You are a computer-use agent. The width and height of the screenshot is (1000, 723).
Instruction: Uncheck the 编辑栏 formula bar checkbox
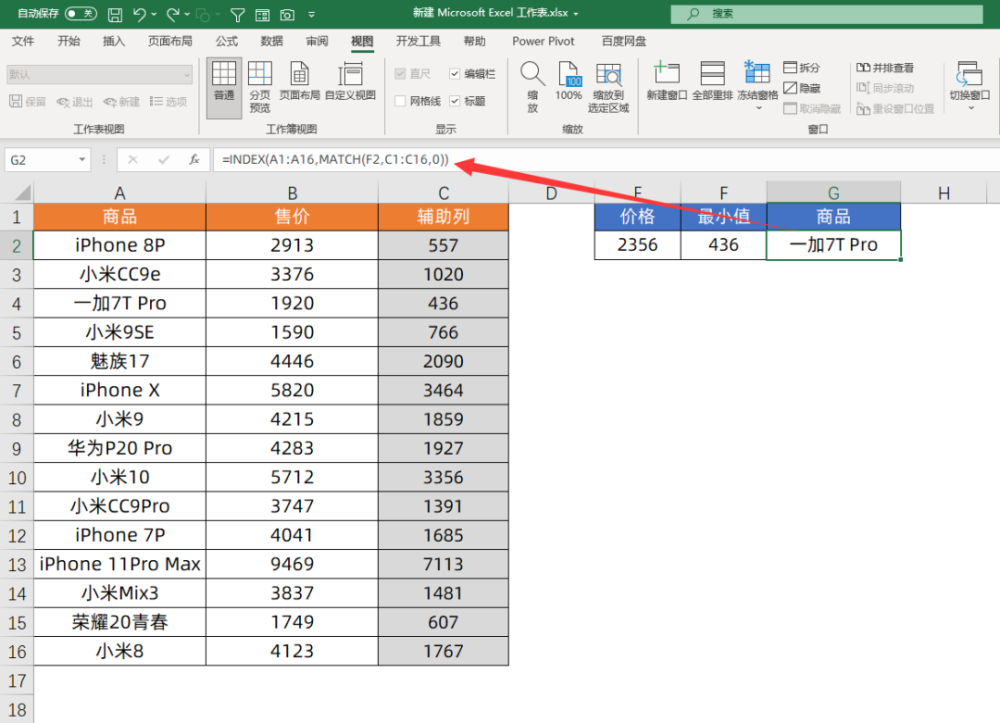[x=455, y=74]
